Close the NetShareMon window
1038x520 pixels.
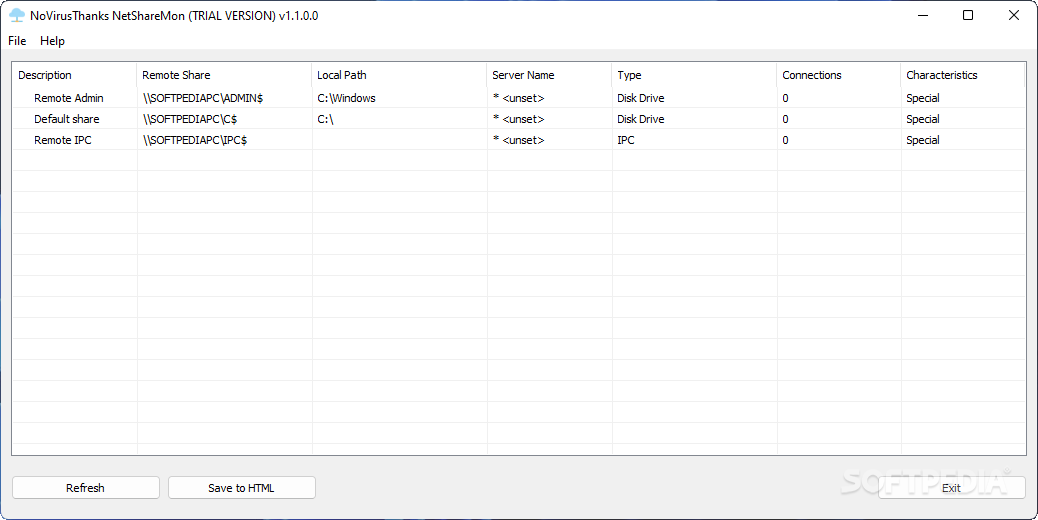tap(1014, 15)
